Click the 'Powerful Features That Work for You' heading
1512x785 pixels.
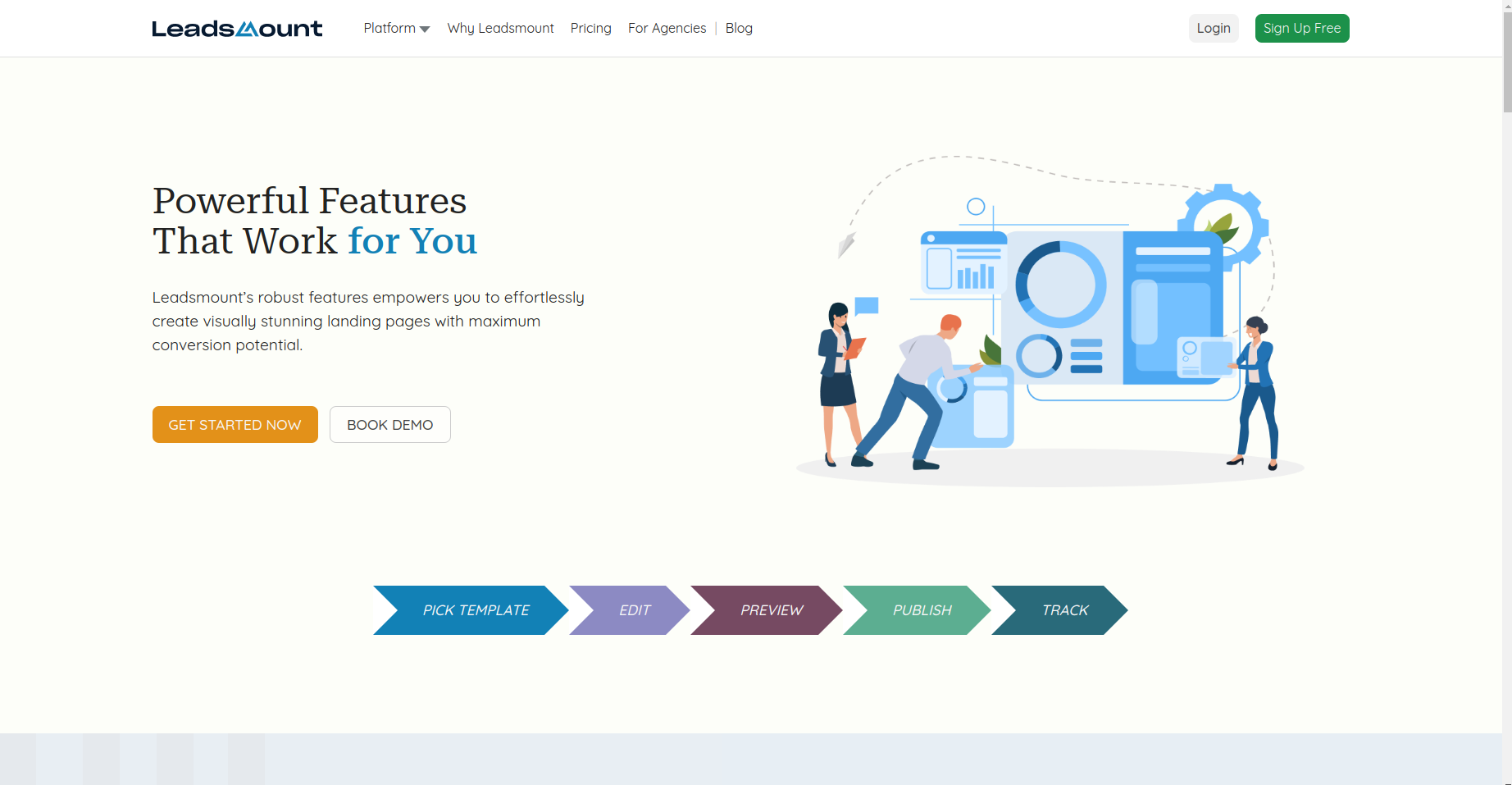click(315, 221)
